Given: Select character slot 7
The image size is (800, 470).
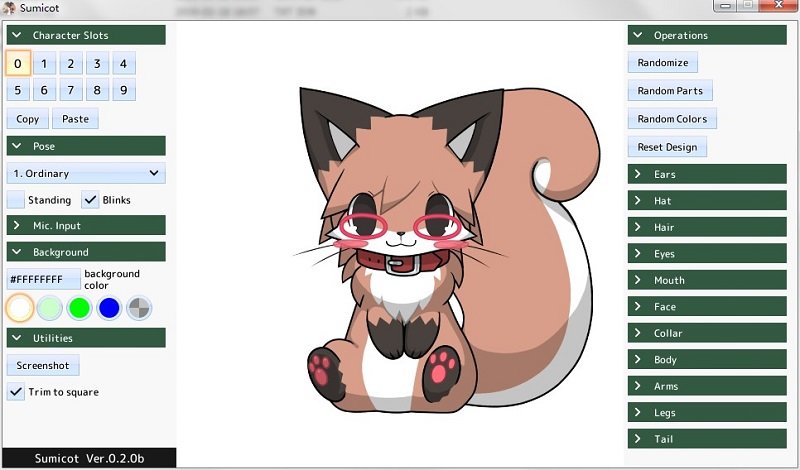Looking at the screenshot, I should tap(70, 91).
